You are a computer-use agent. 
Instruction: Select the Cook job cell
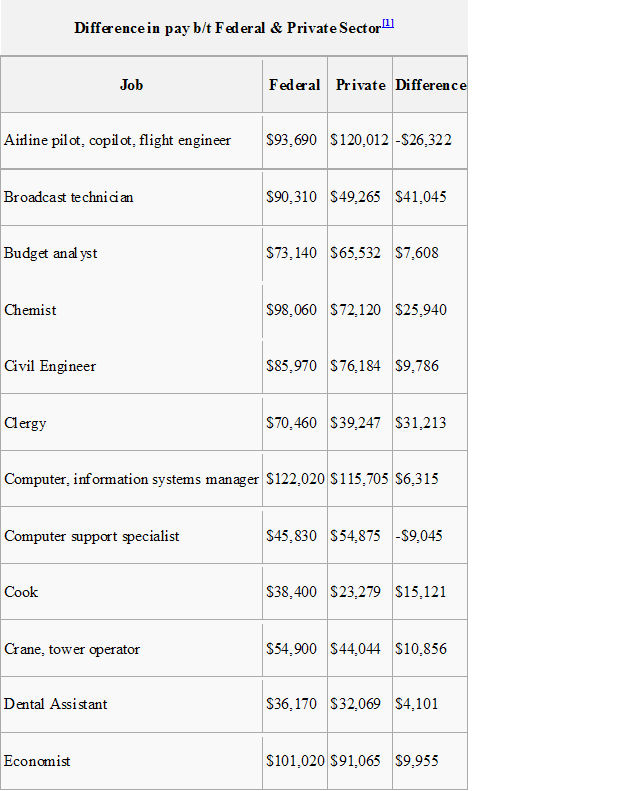click(x=131, y=592)
